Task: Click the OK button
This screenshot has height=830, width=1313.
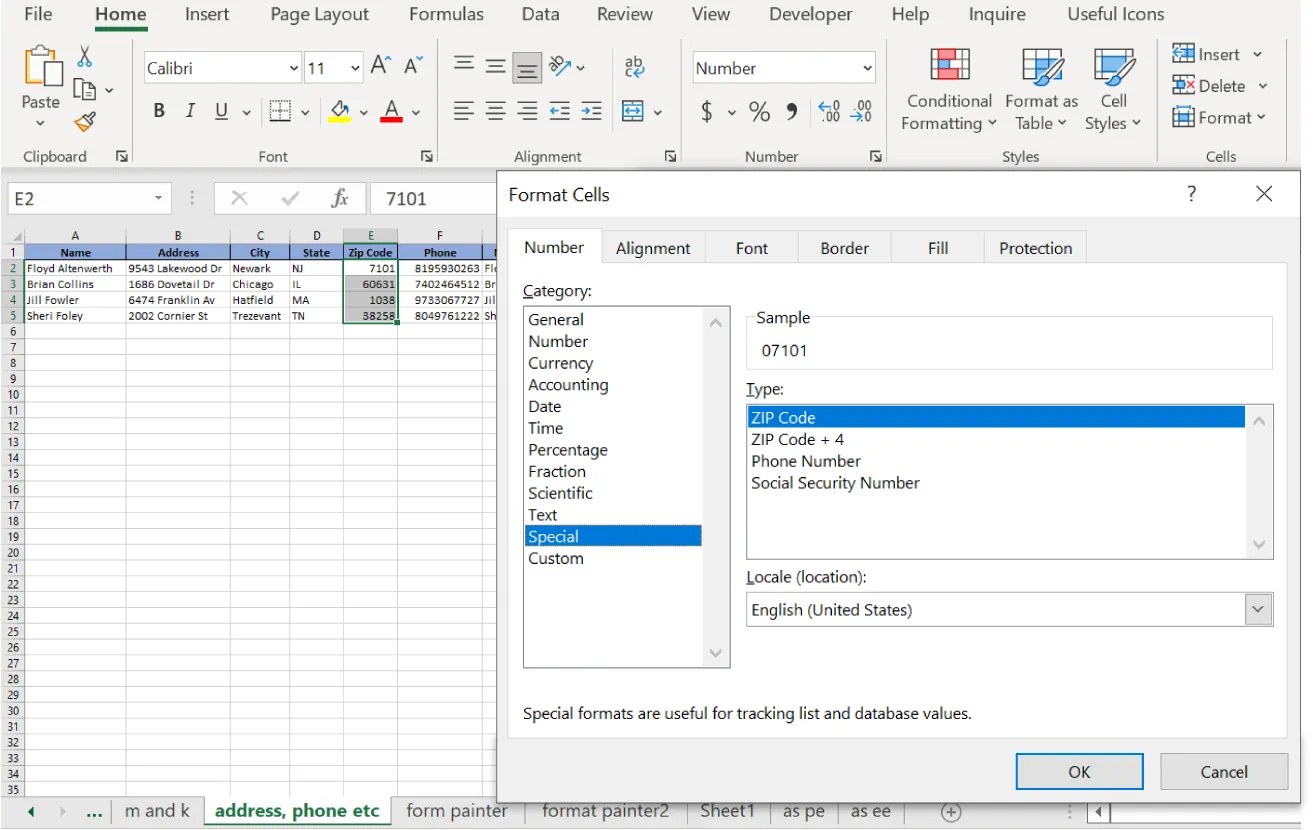Action: pyautogui.click(x=1079, y=771)
